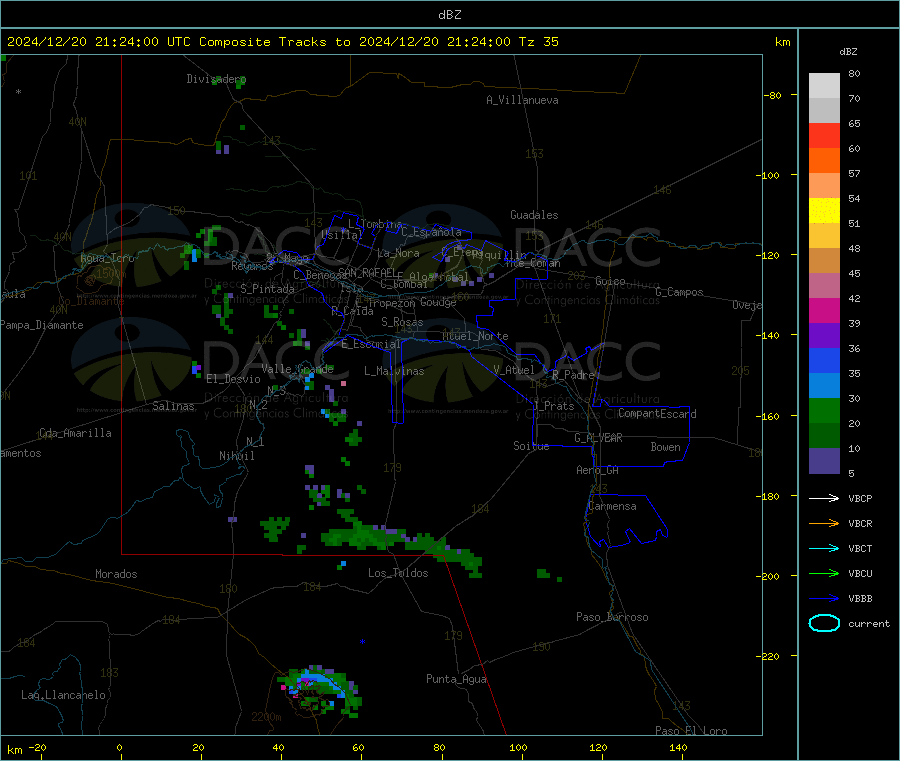Click the timestamp Composite Tracks header text
Screen dimensions: 900x761
click(x=282, y=42)
